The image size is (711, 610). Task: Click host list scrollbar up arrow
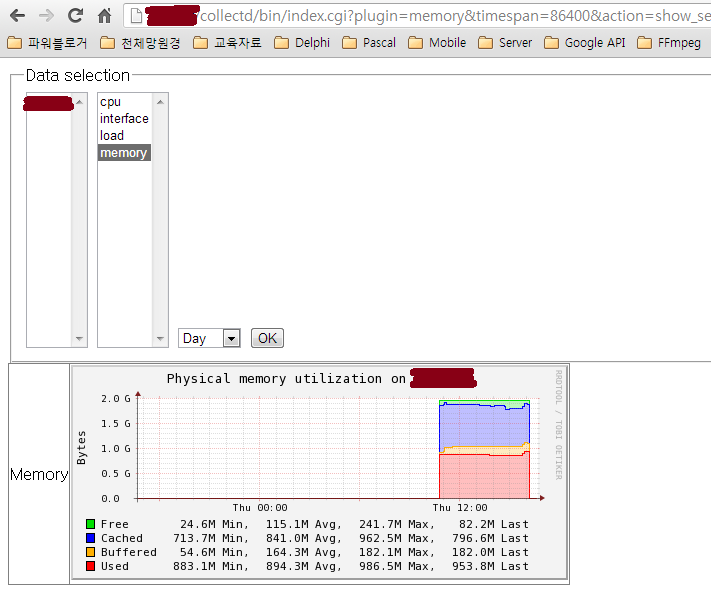(x=79, y=102)
